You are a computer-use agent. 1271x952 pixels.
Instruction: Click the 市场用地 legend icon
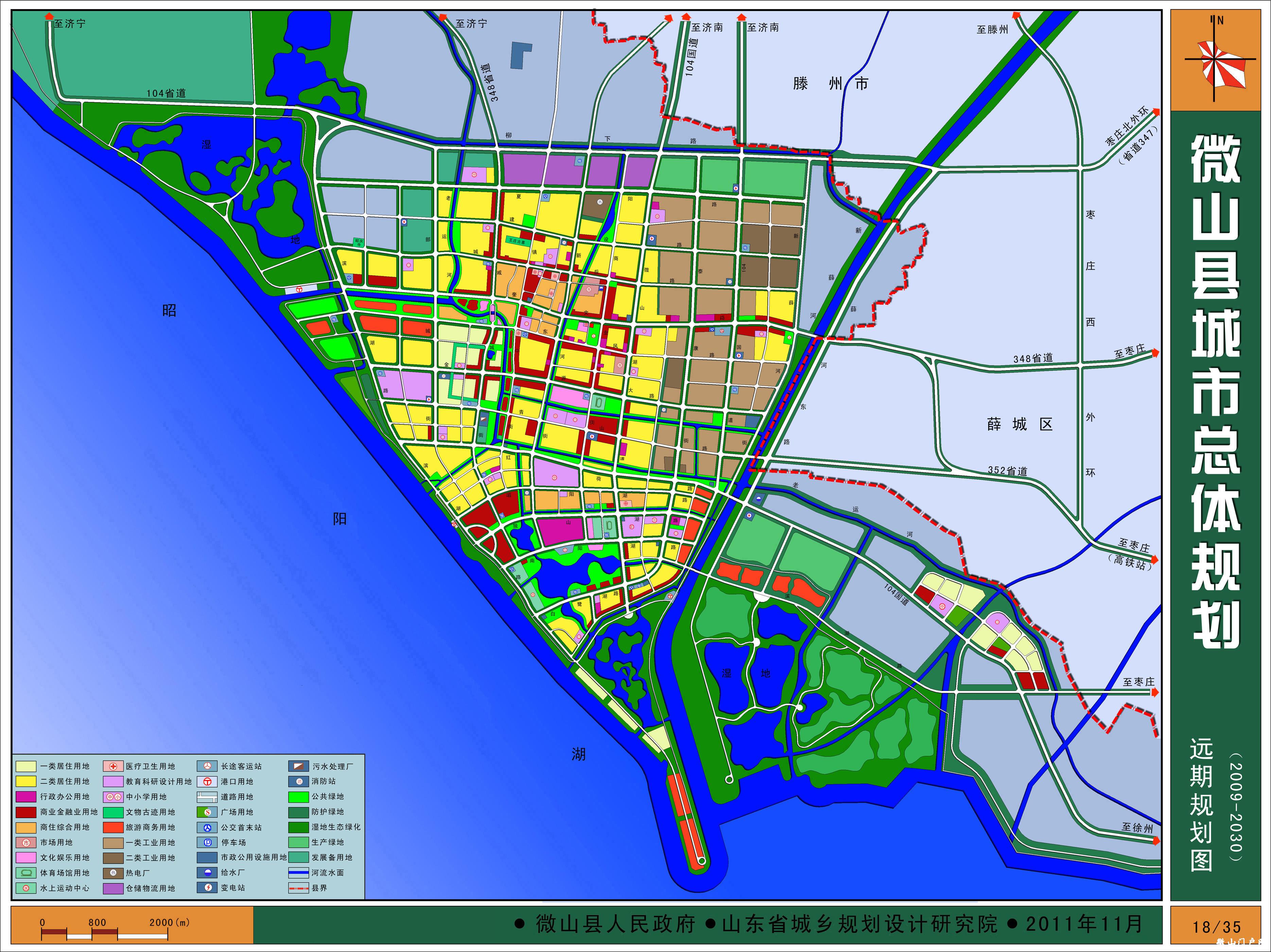pos(26,842)
